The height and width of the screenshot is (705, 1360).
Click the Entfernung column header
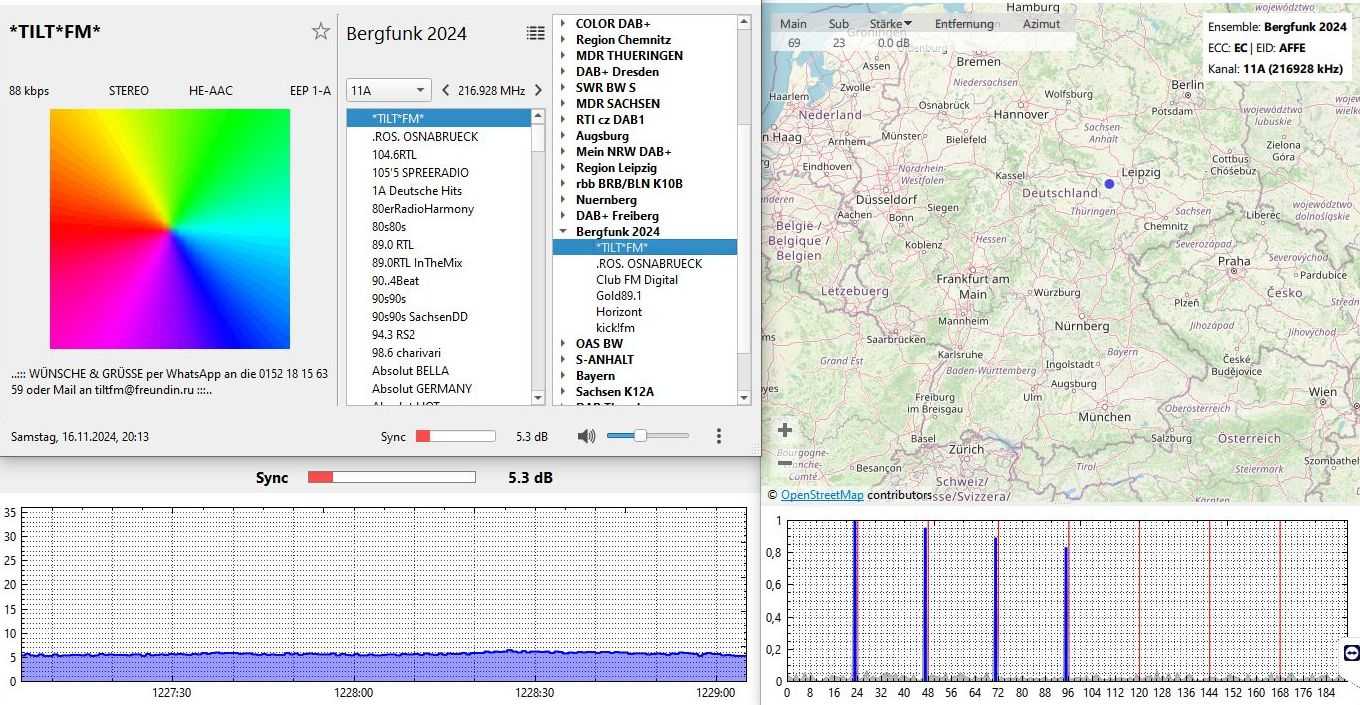point(964,24)
